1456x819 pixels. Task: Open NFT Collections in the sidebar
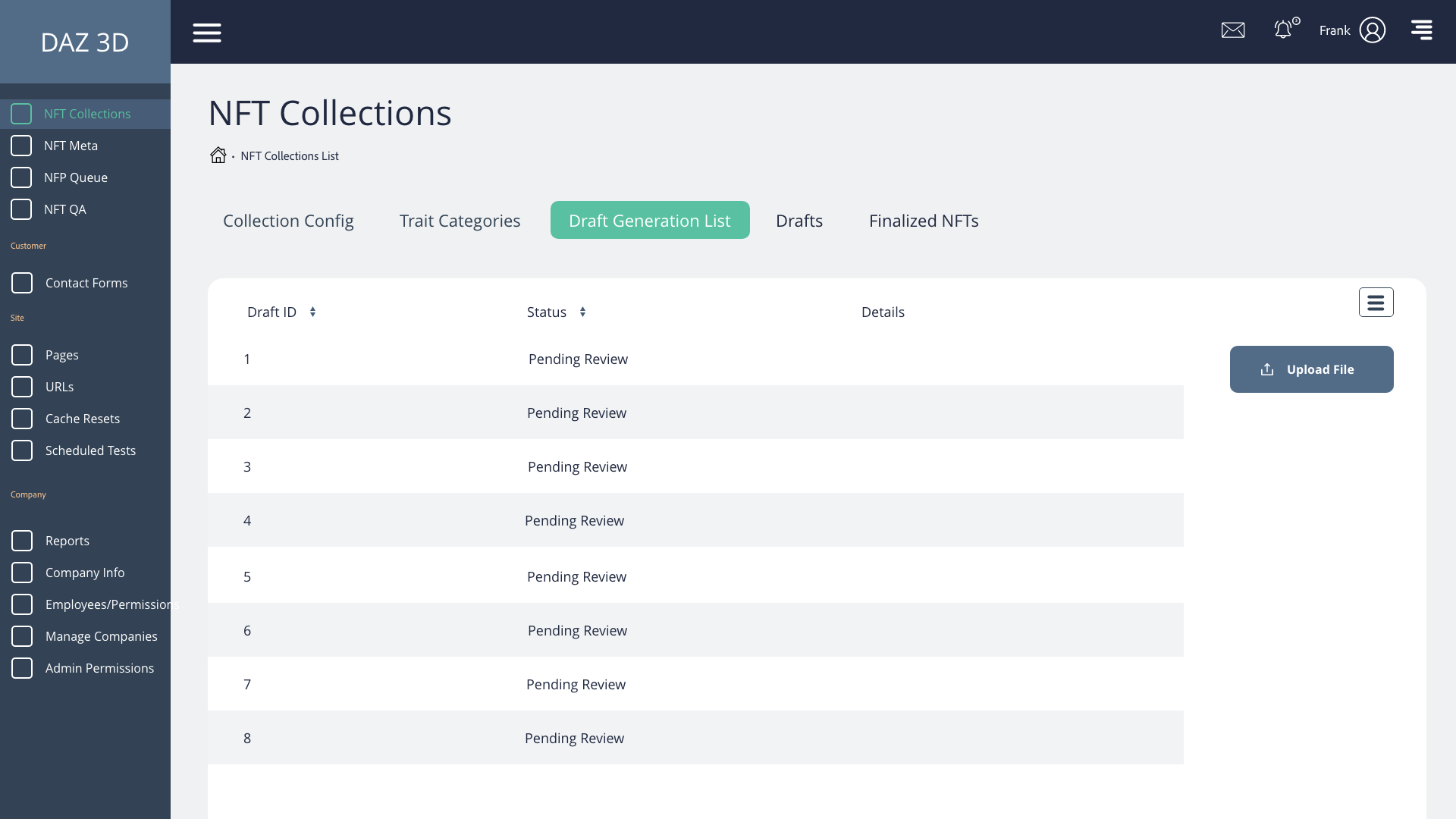tap(87, 114)
